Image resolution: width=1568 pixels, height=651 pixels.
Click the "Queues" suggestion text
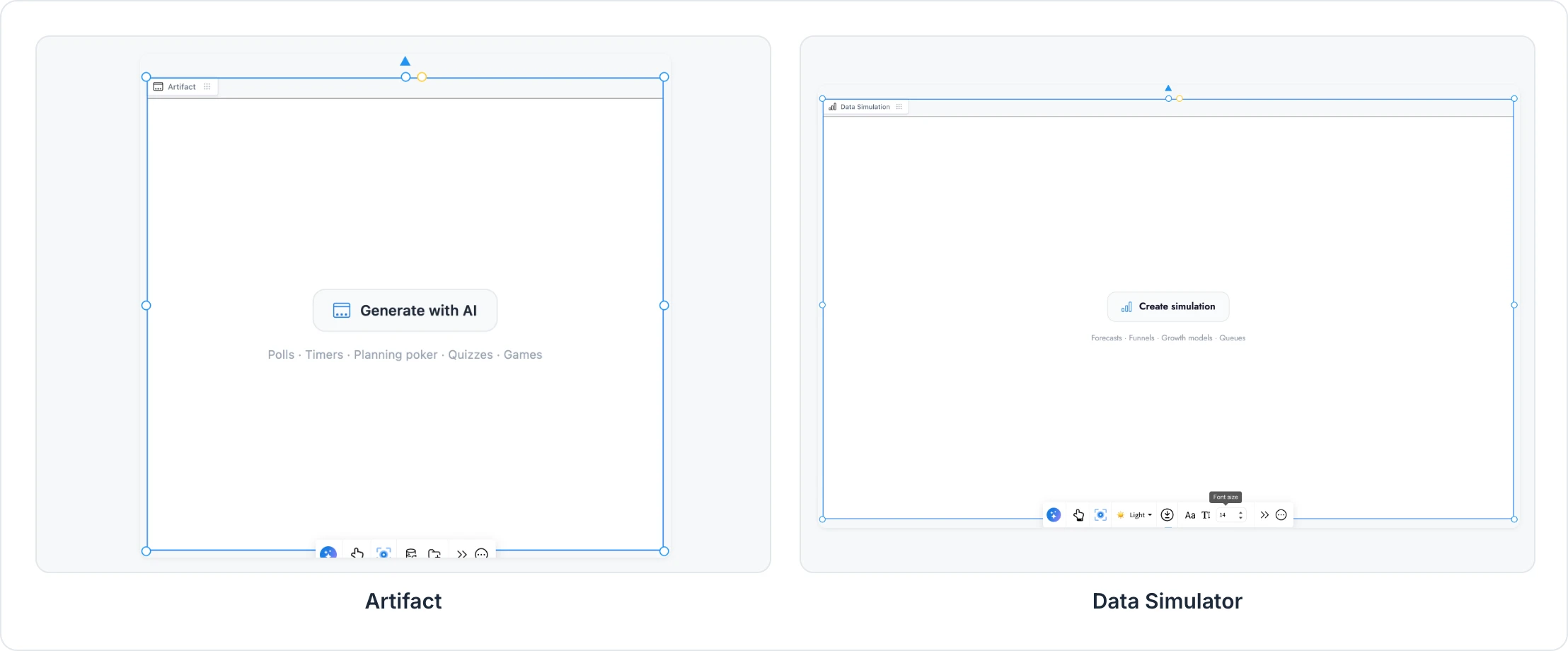[x=1232, y=338]
